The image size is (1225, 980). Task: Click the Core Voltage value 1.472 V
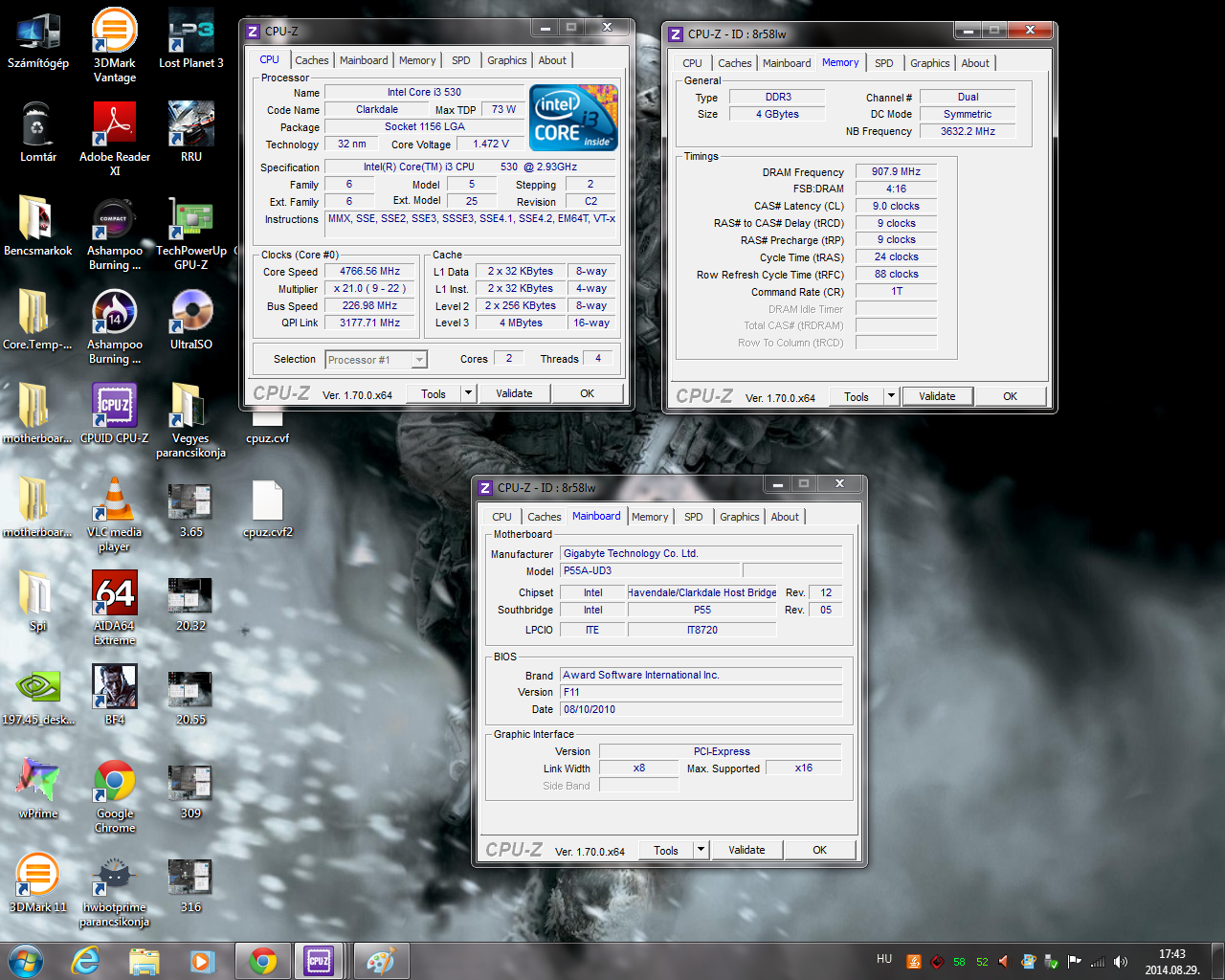click(491, 145)
